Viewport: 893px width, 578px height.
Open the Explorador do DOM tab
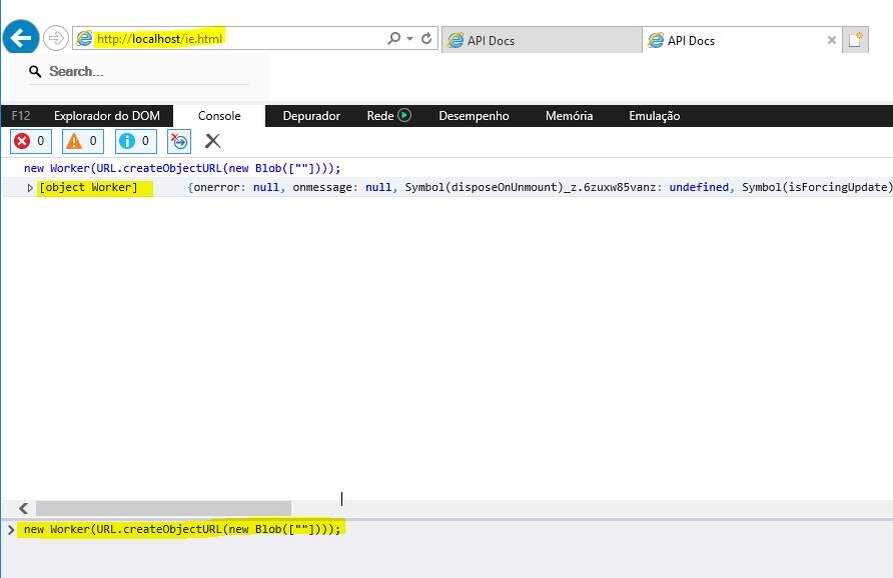point(106,116)
